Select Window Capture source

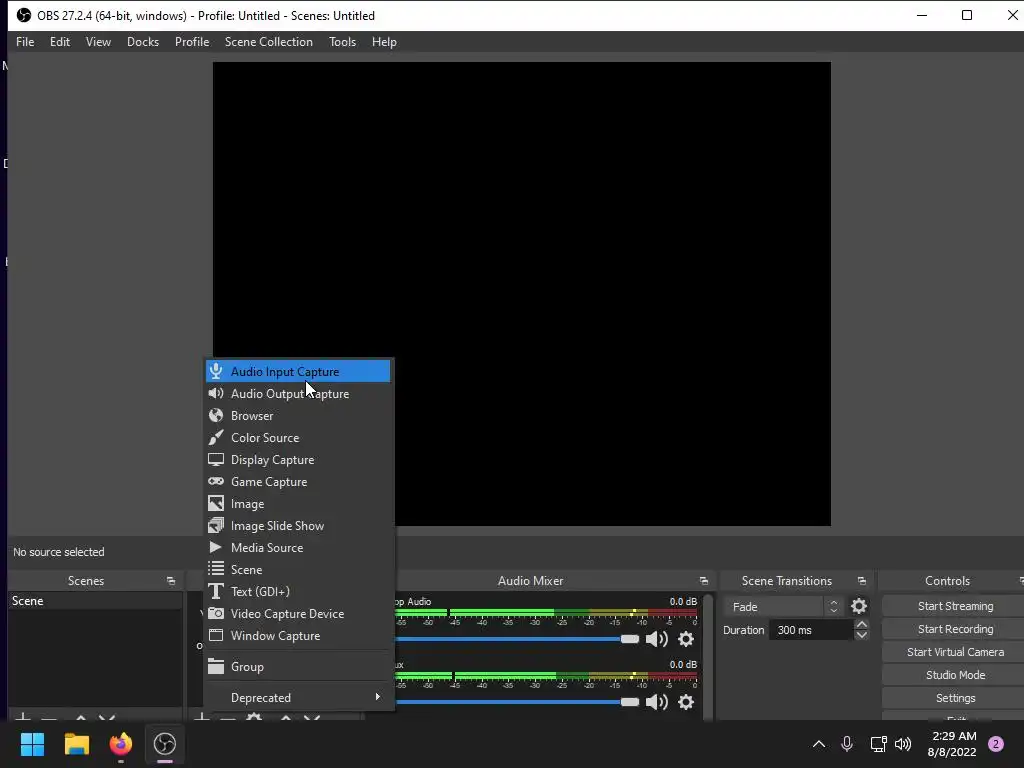click(298, 636)
